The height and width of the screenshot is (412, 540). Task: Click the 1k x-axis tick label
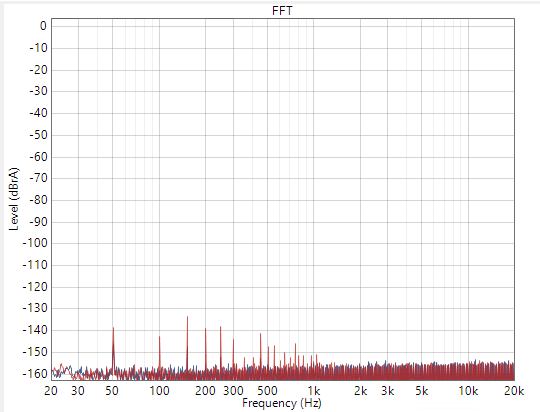(x=314, y=391)
